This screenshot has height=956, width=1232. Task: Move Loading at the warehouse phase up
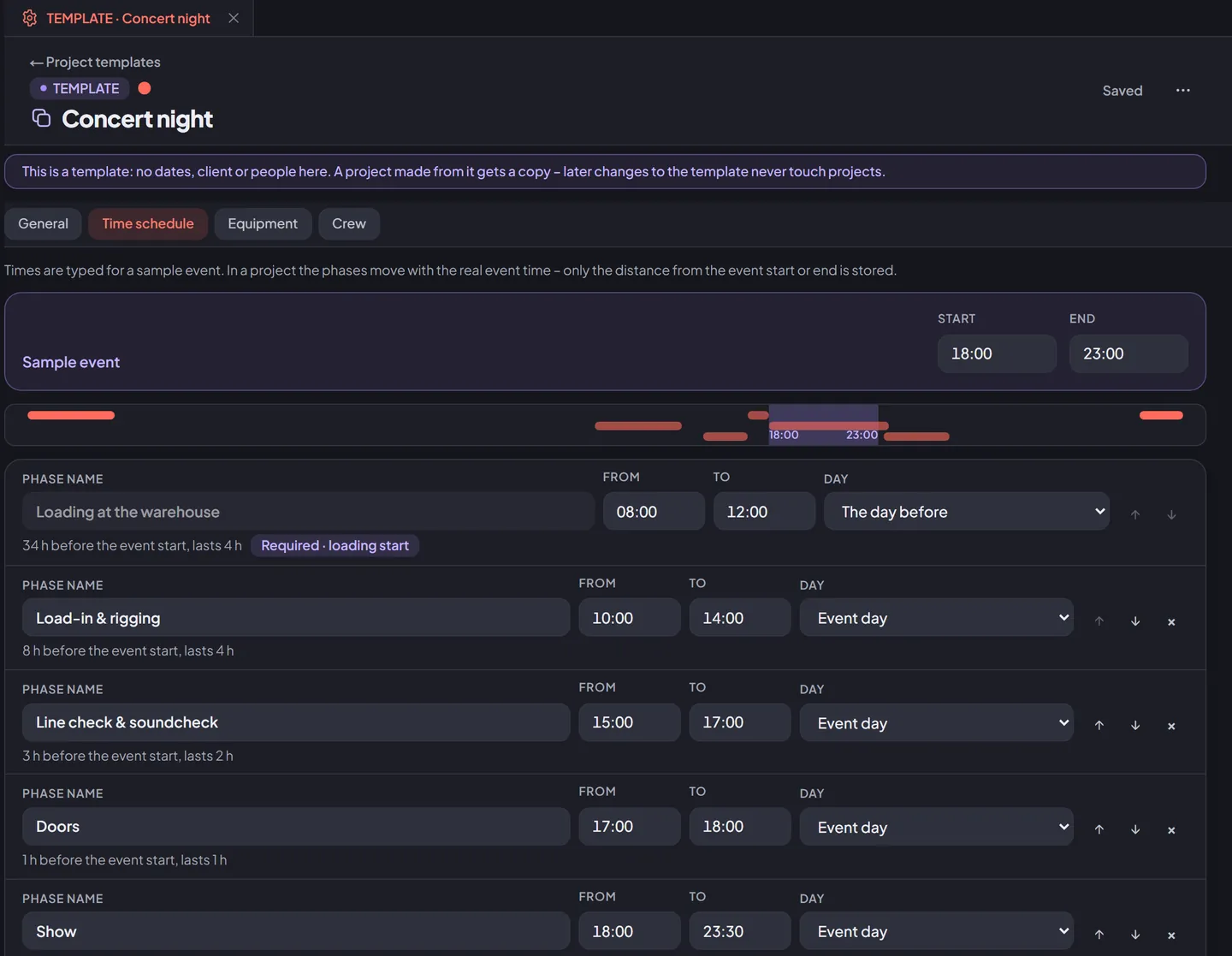coord(1135,514)
